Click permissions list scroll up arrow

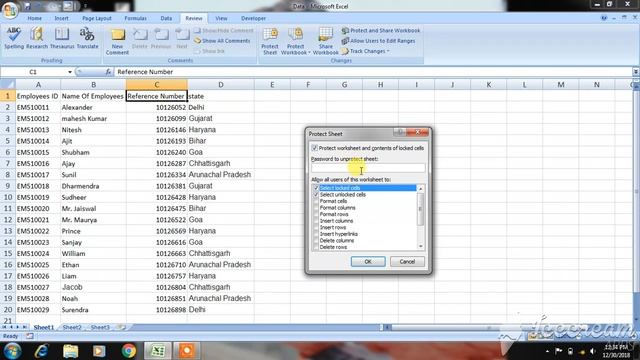(420, 189)
